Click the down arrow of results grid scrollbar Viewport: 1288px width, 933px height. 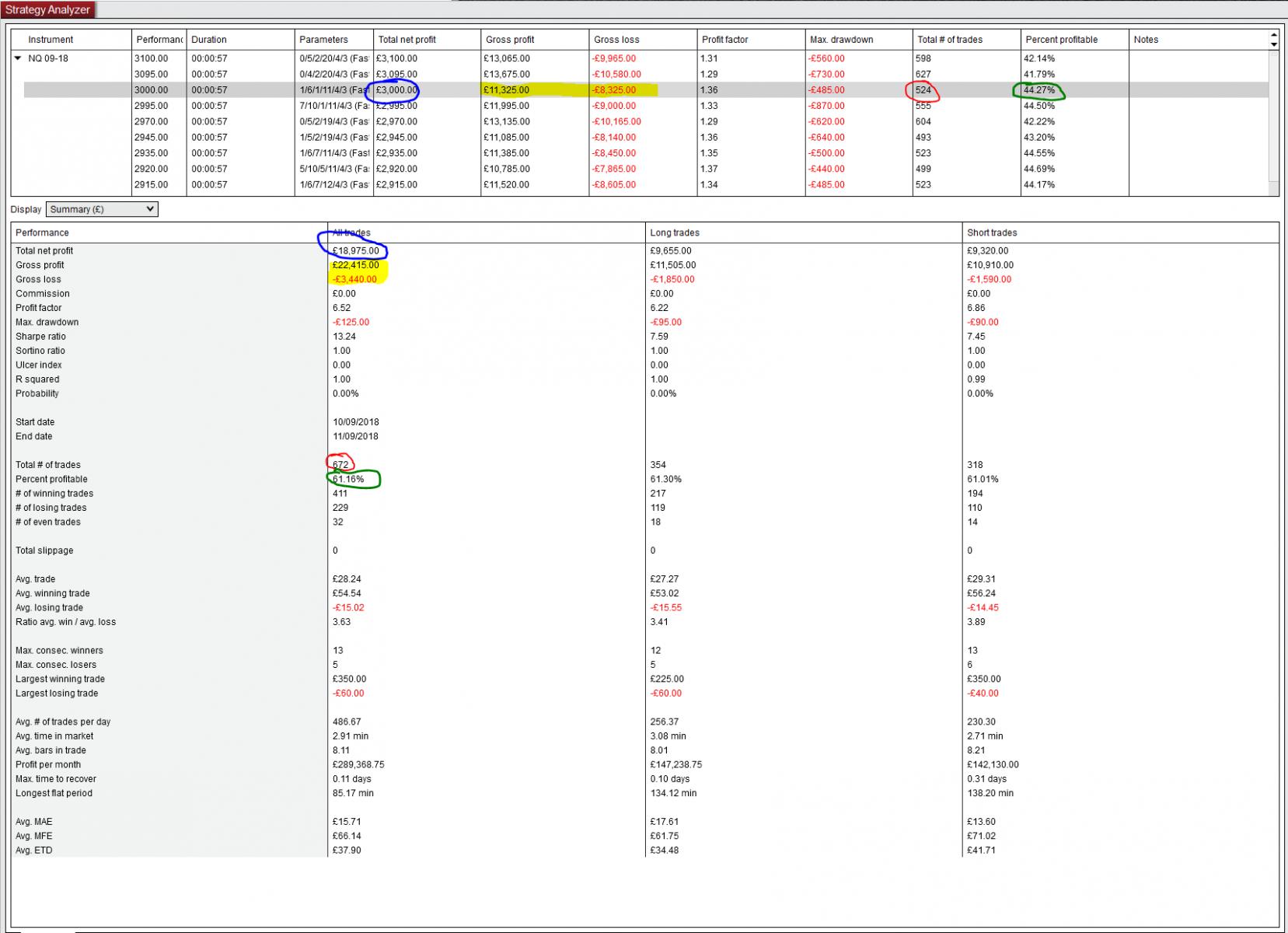[x=1273, y=44]
